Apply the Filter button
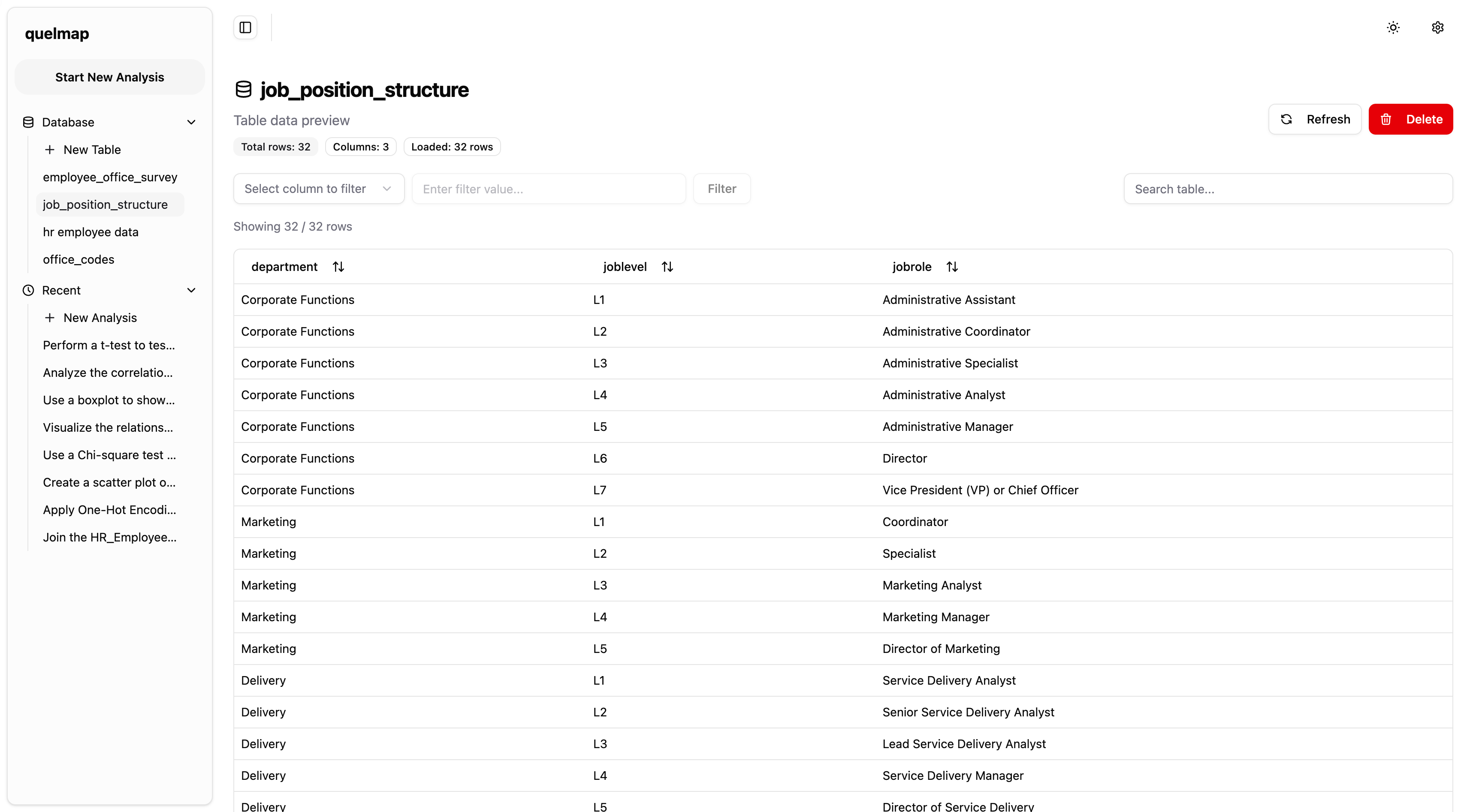Viewport: 1467px width, 812px height. pos(721,189)
